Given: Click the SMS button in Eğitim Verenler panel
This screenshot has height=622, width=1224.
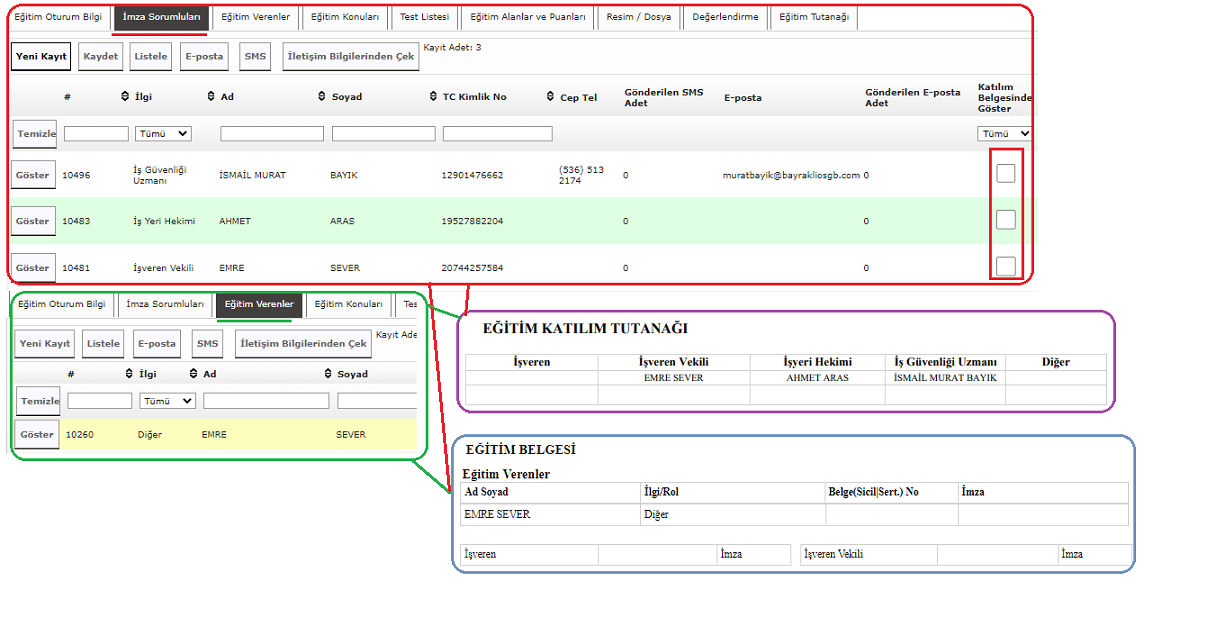Looking at the screenshot, I should click(x=207, y=343).
